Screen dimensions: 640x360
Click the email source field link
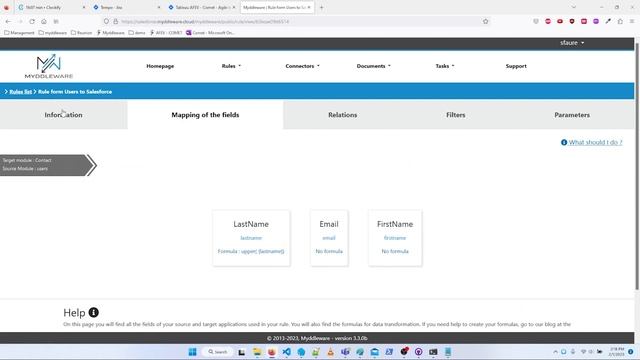pyautogui.click(x=329, y=238)
